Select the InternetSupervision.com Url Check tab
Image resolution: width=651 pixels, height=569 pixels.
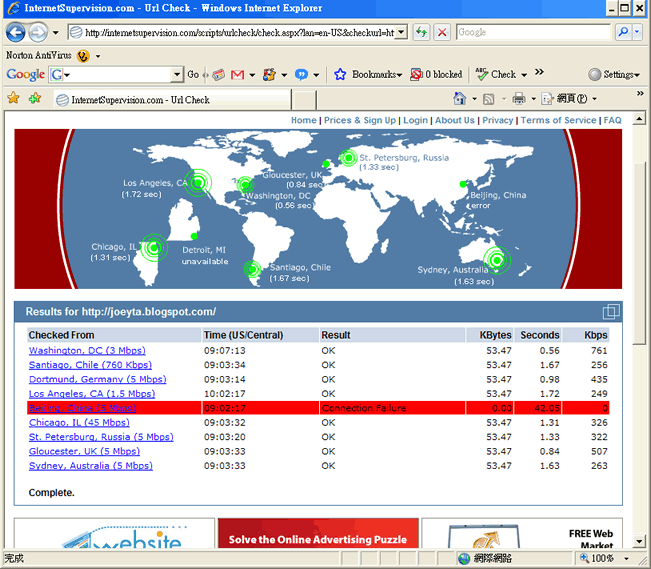(x=172, y=100)
